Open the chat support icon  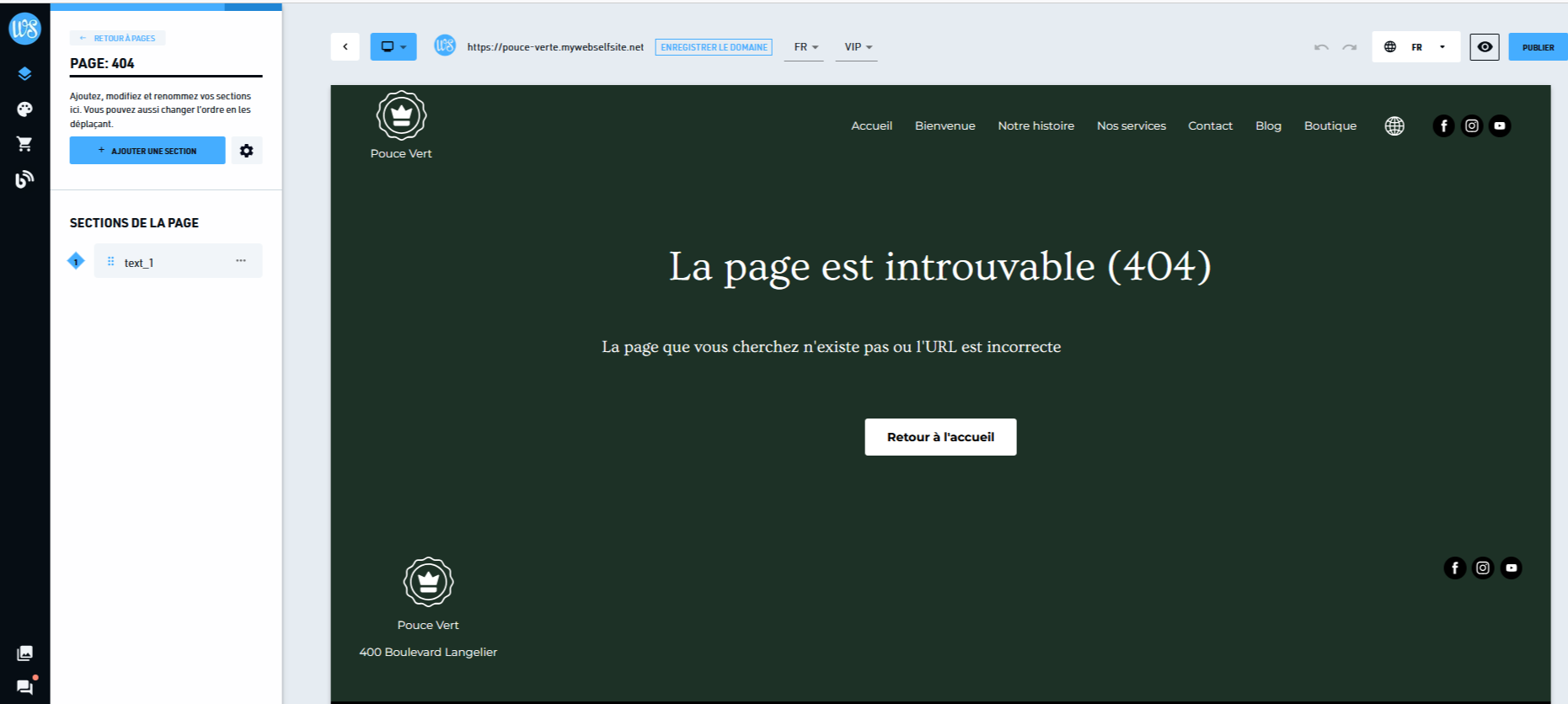(x=25, y=686)
